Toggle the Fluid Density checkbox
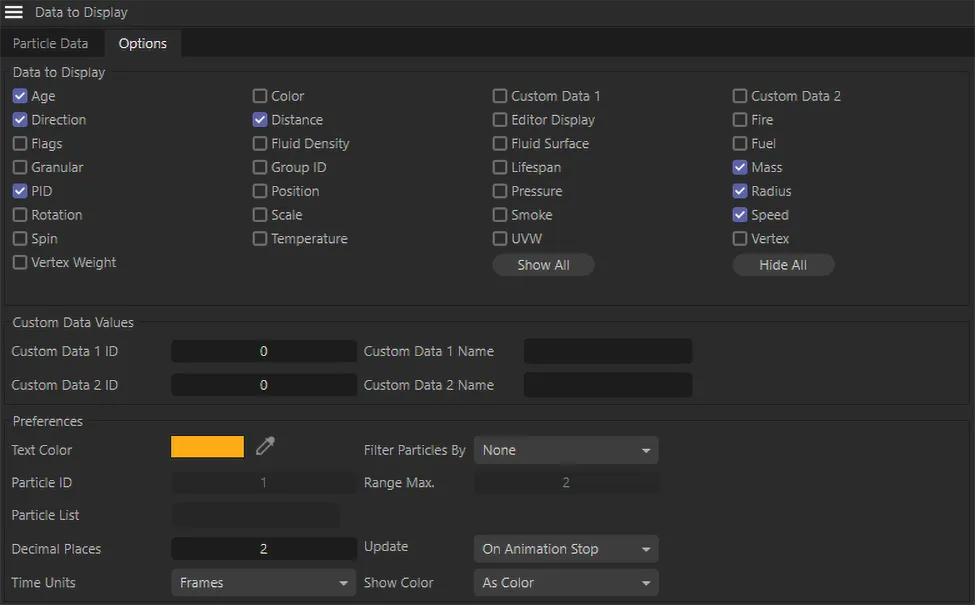This screenshot has width=975, height=605. [x=260, y=144]
